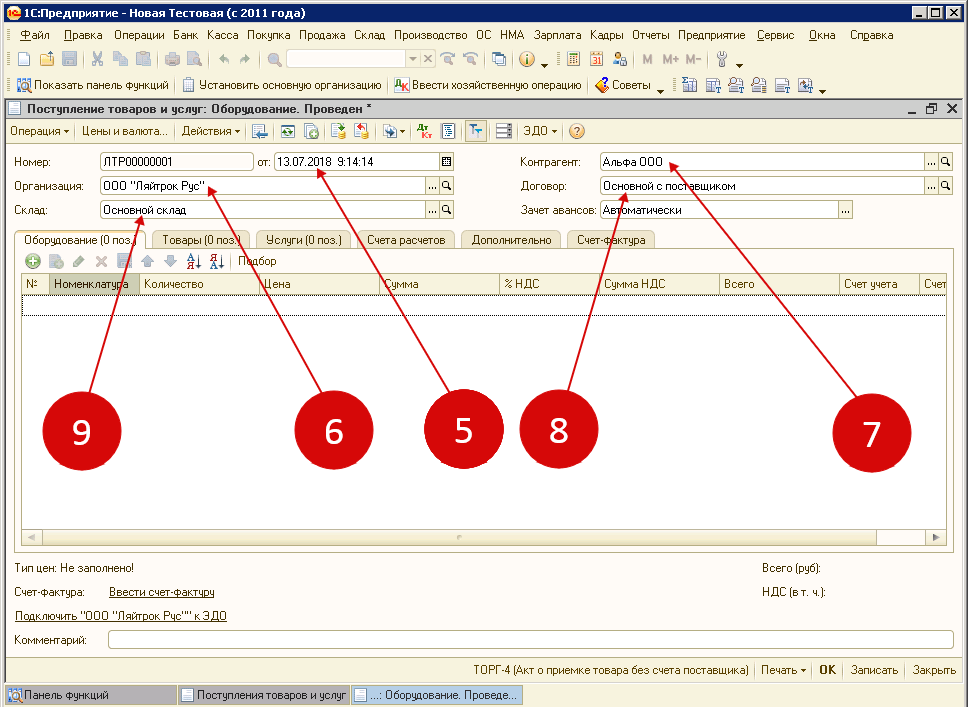Click into the Комментарий input field
This screenshot has width=968, height=707.
pyautogui.click(x=530, y=640)
